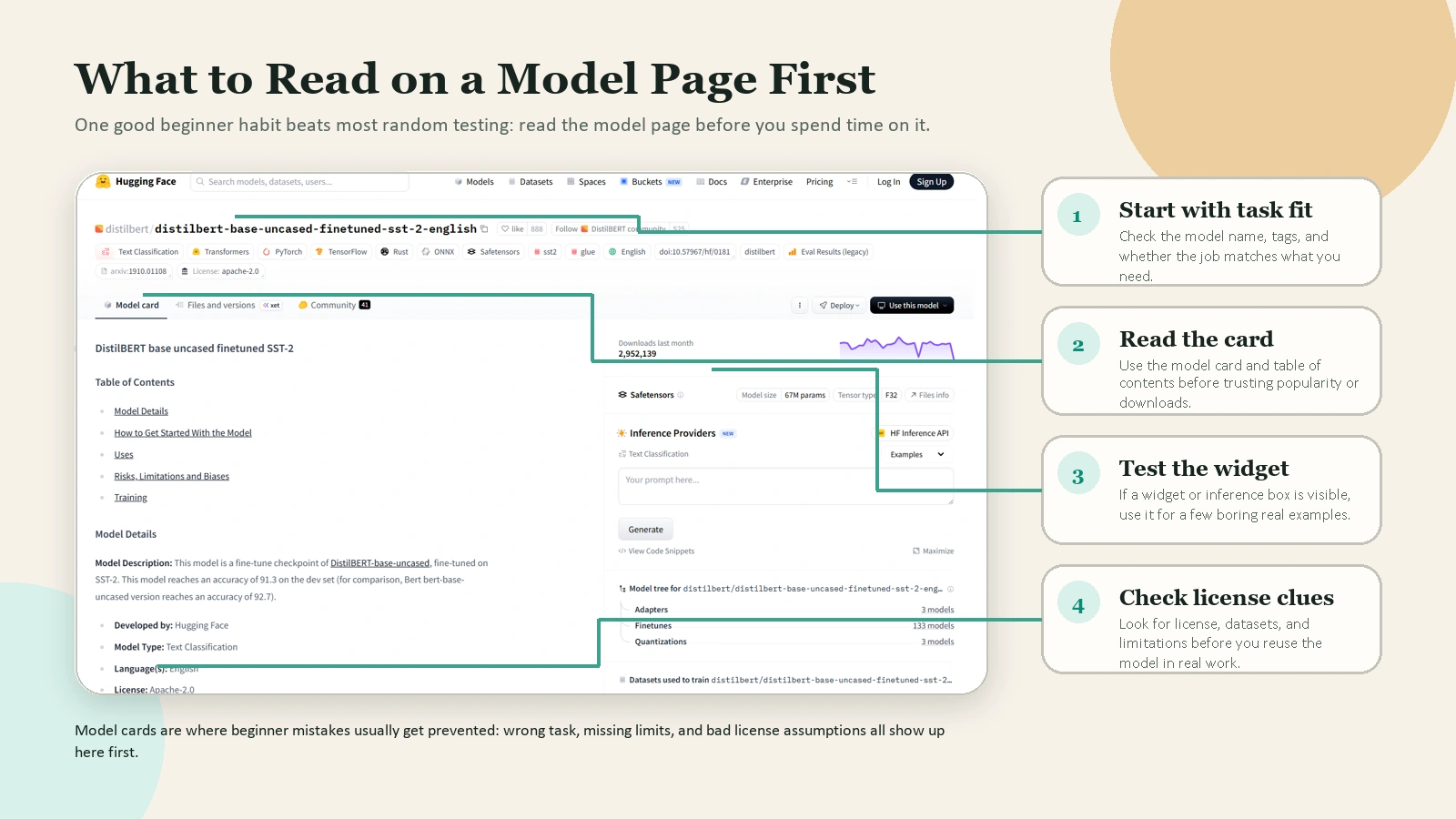Image resolution: width=1456 pixels, height=819 pixels.
Task: Click the Sign Up button
Action: point(931,182)
